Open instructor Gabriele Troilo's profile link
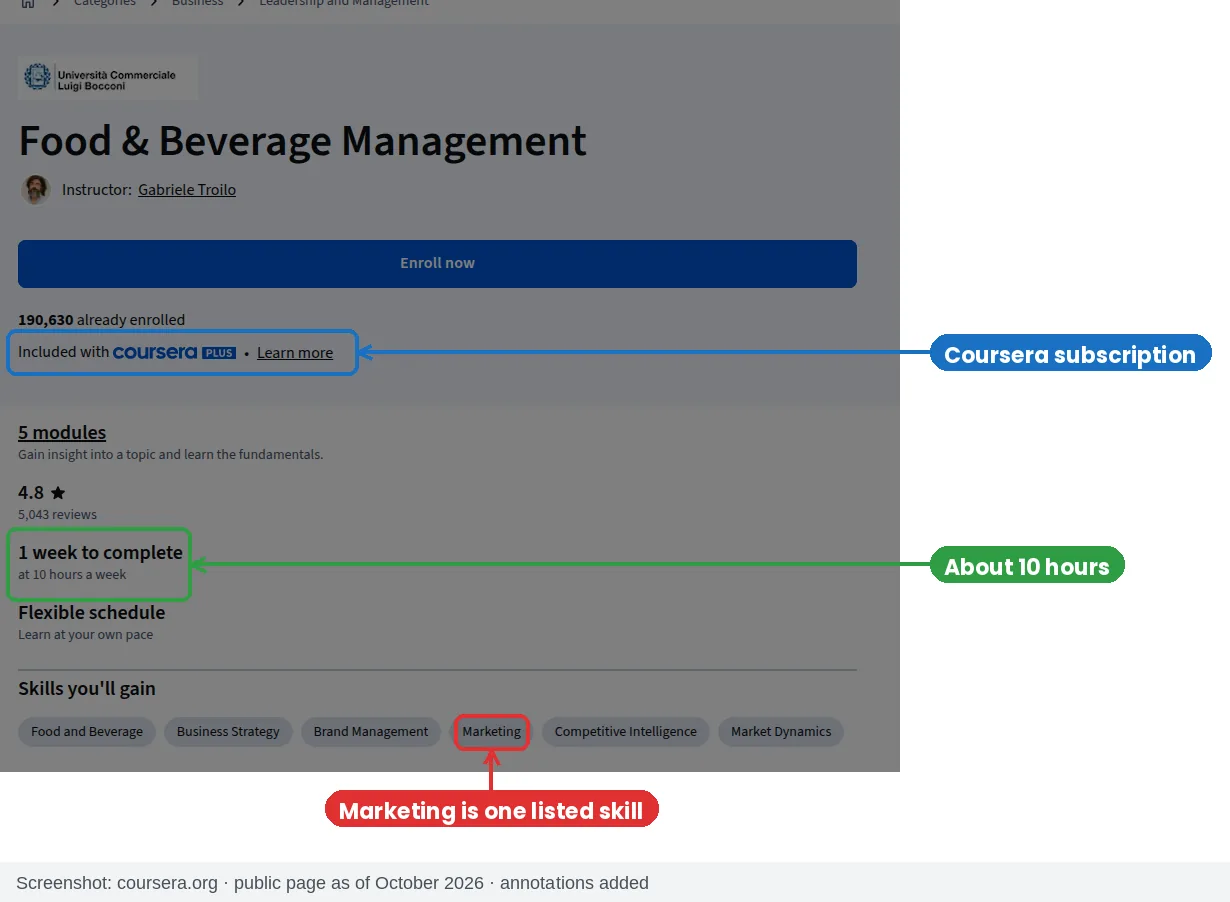 [x=187, y=190]
